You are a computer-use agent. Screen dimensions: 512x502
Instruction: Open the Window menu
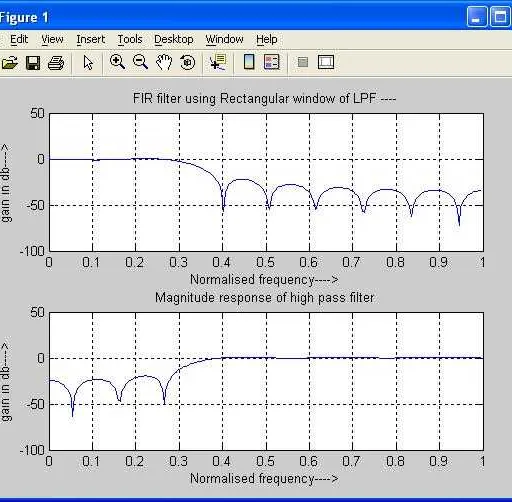(x=224, y=39)
